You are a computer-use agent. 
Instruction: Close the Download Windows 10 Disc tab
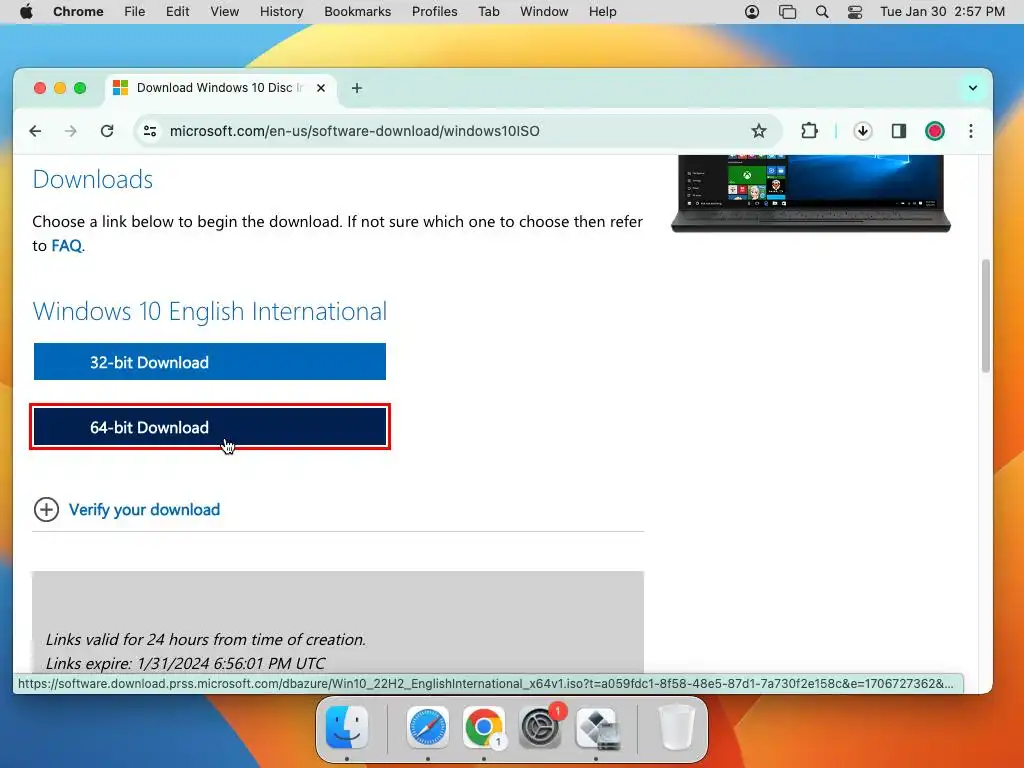coord(321,88)
